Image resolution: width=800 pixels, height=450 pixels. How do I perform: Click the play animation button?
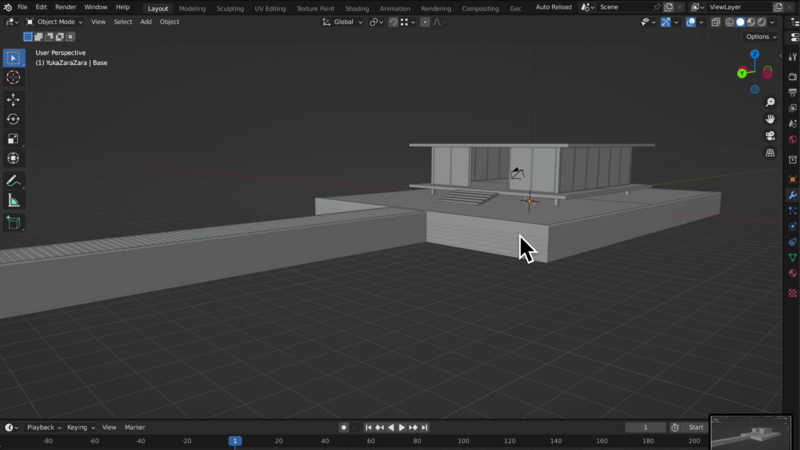(402, 428)
